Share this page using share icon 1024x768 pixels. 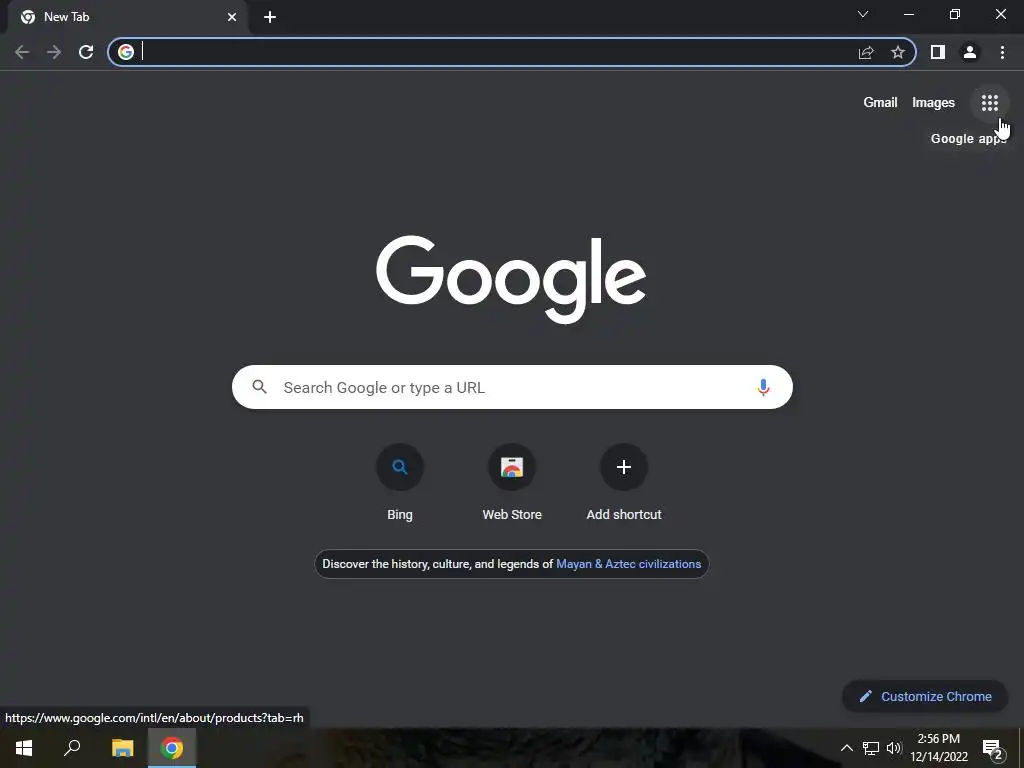(866, 52)
